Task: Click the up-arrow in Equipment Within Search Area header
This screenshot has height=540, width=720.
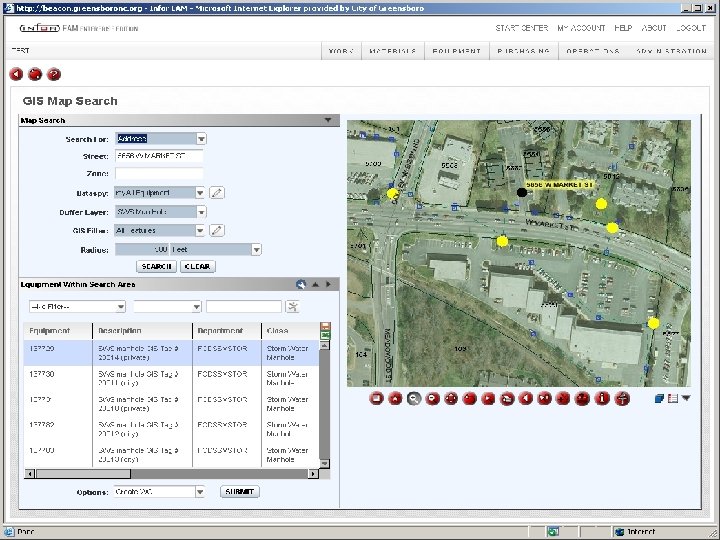Action: pos(315,284)
